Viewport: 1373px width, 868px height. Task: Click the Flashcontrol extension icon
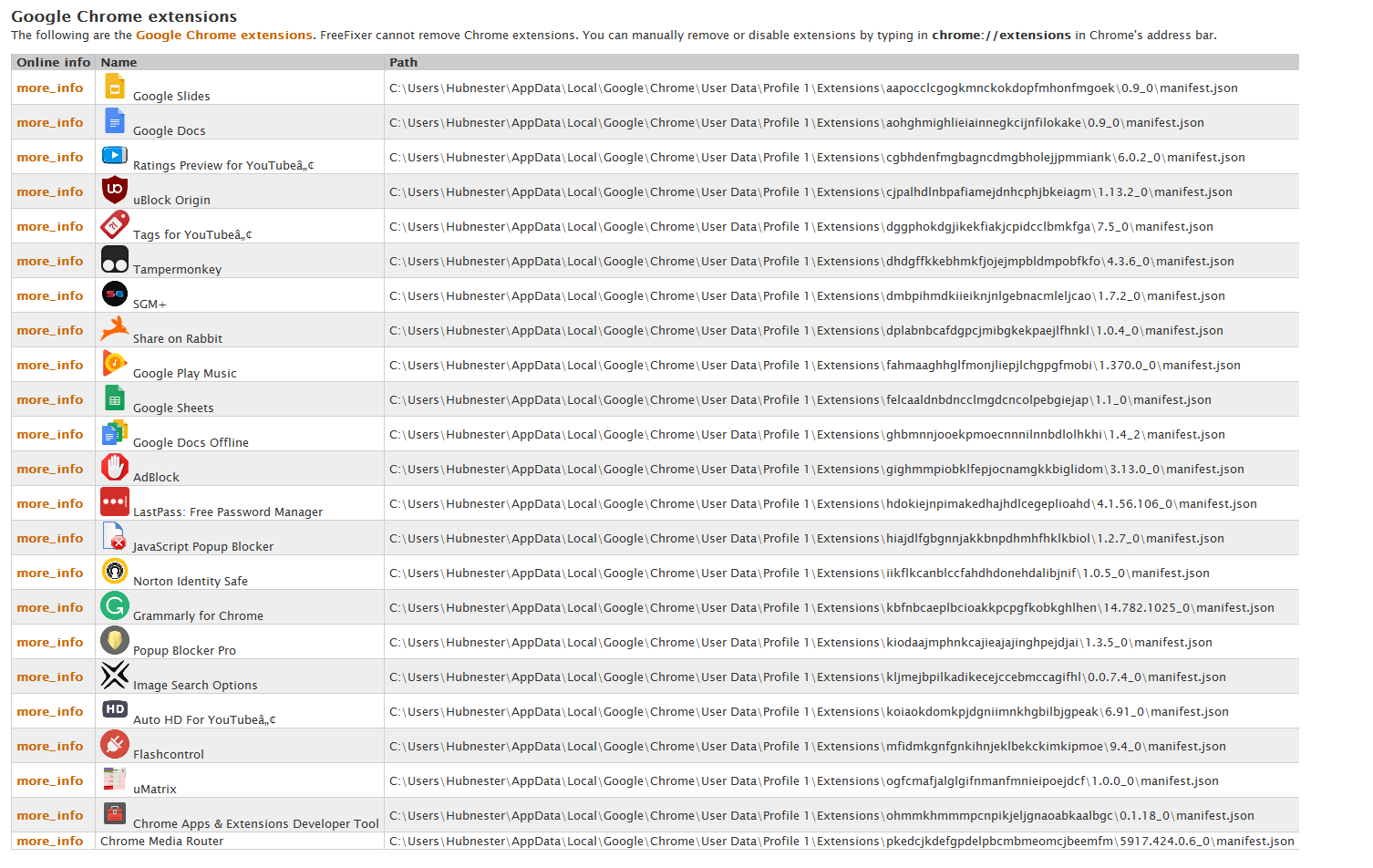[x=115, y=745]
